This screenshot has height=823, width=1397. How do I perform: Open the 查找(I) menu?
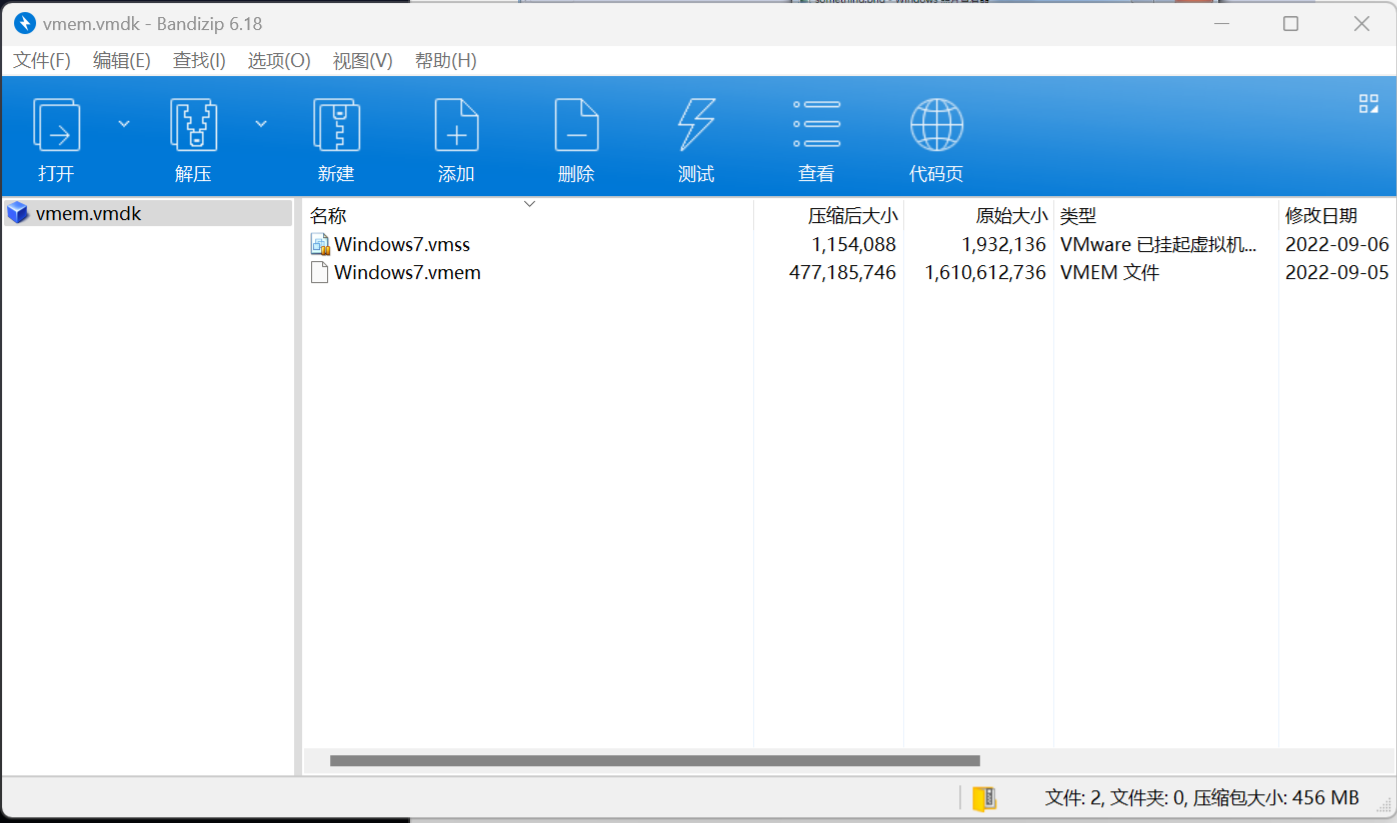click(x=199, y=61)
